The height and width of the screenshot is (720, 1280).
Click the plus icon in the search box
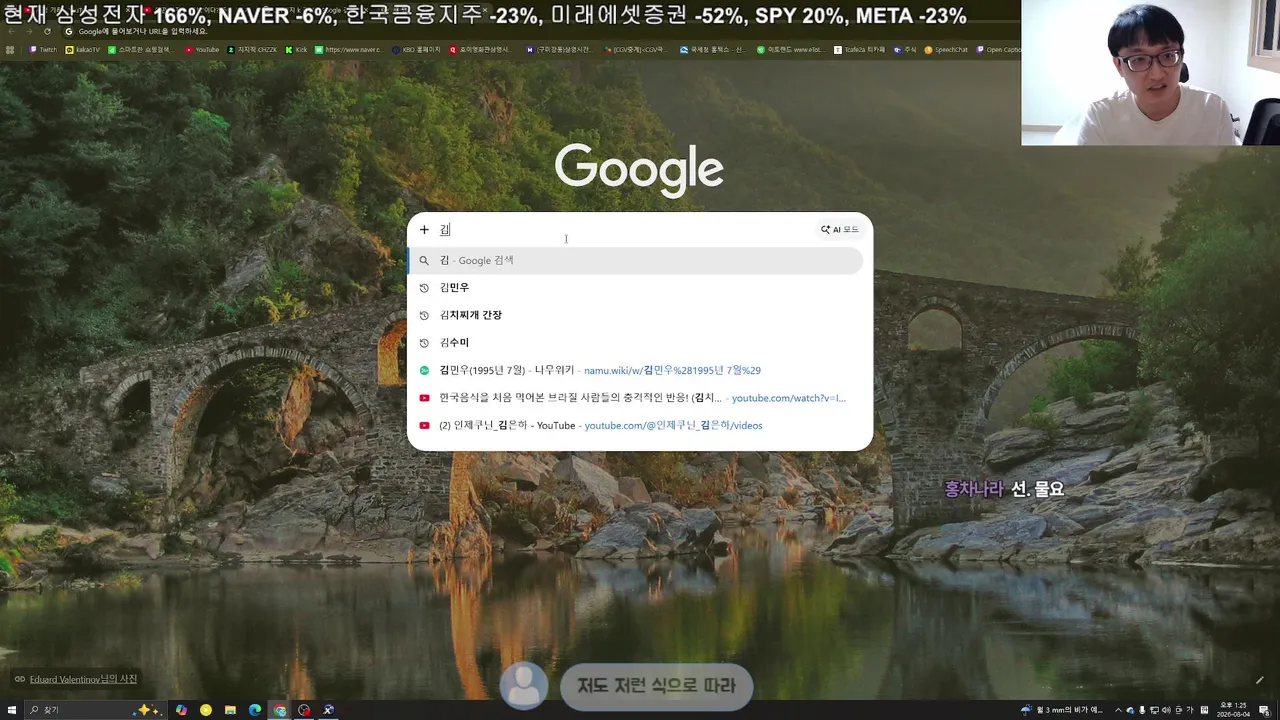tap(424, 230)
